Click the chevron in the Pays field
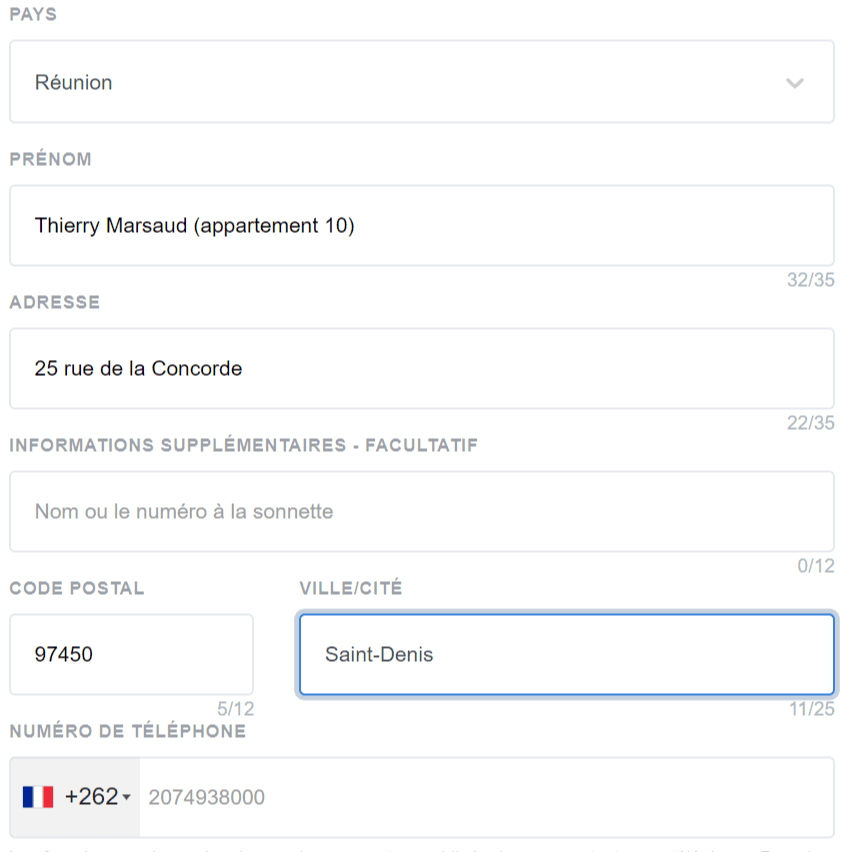The height and width of the screenshot is (852, 858). pos(795,83)
